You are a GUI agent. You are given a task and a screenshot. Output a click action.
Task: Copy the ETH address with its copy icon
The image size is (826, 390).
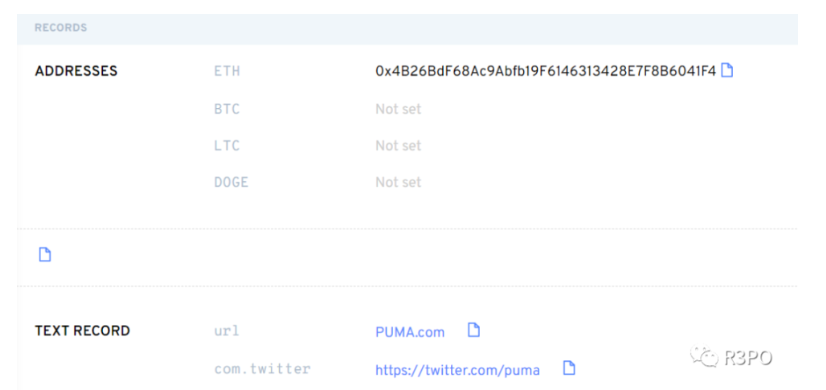coord(727,70)
